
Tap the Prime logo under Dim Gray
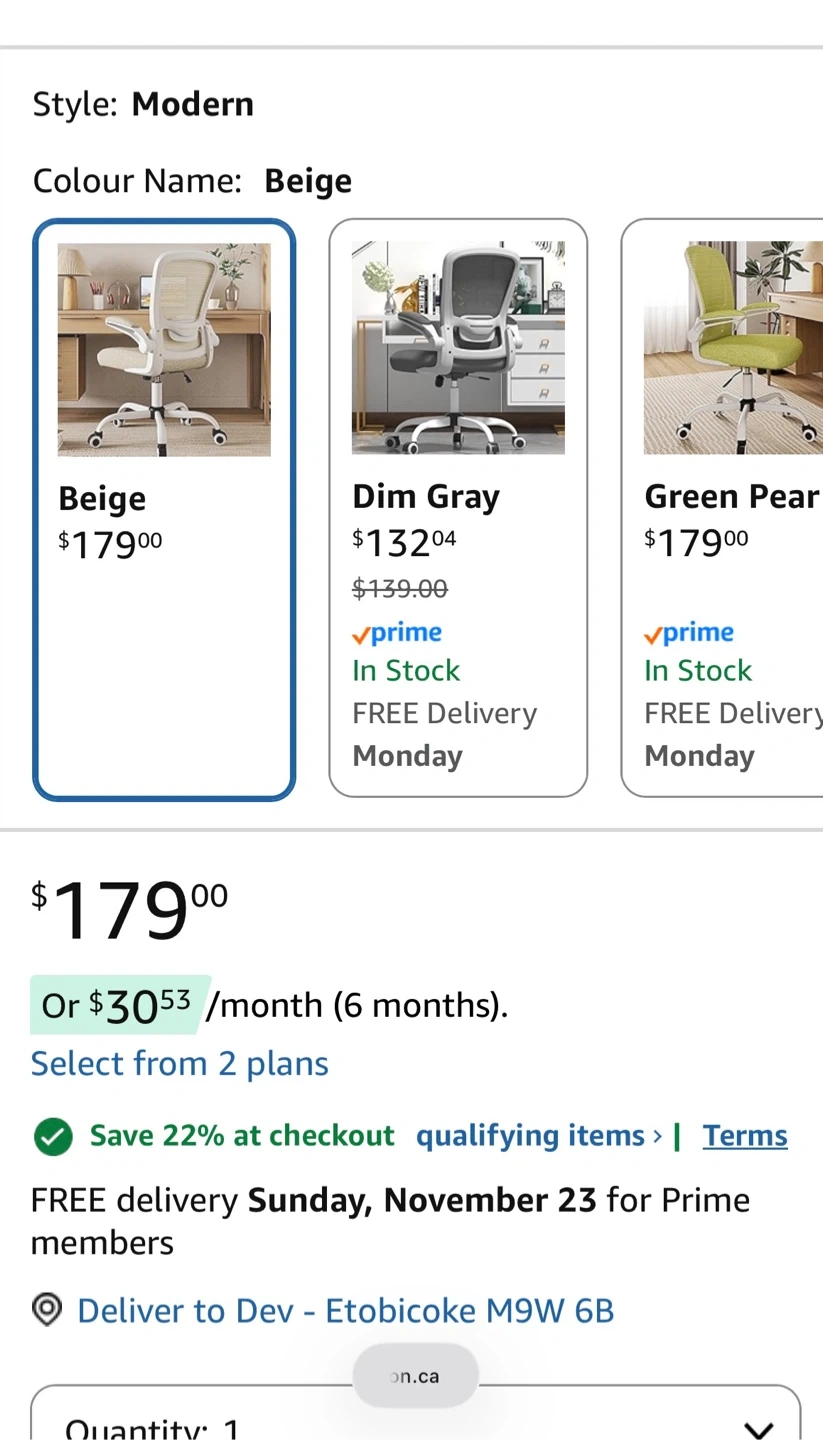[397, 633]
